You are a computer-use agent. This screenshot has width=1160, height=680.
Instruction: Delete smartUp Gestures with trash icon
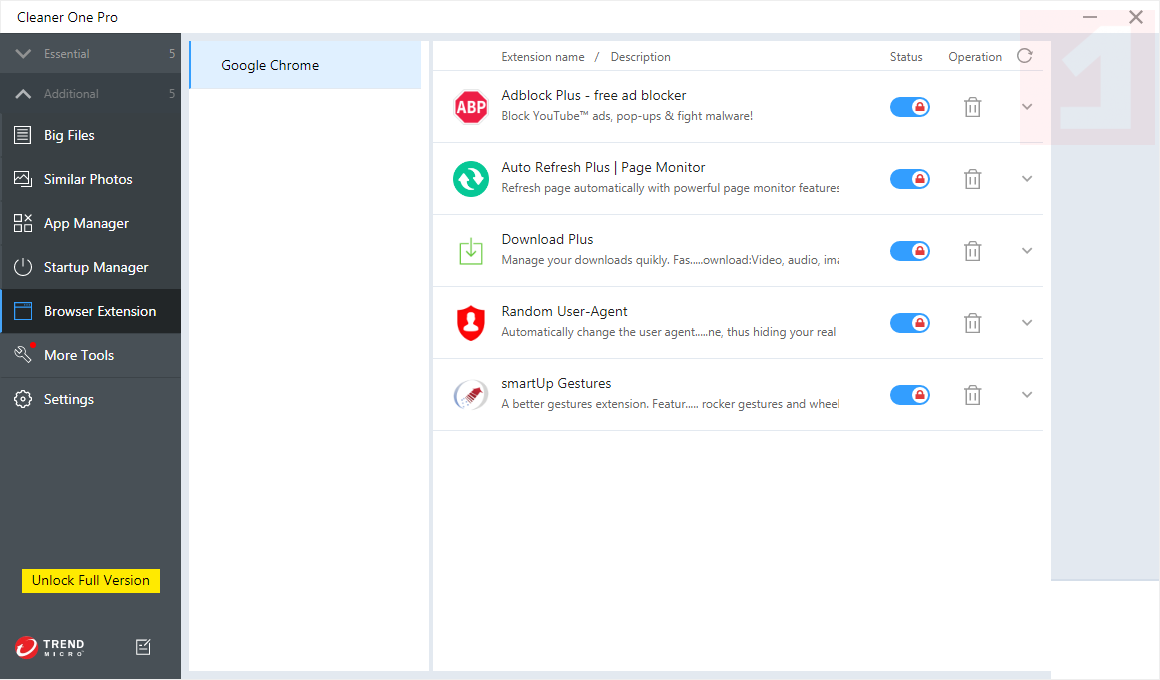point(973,395)
